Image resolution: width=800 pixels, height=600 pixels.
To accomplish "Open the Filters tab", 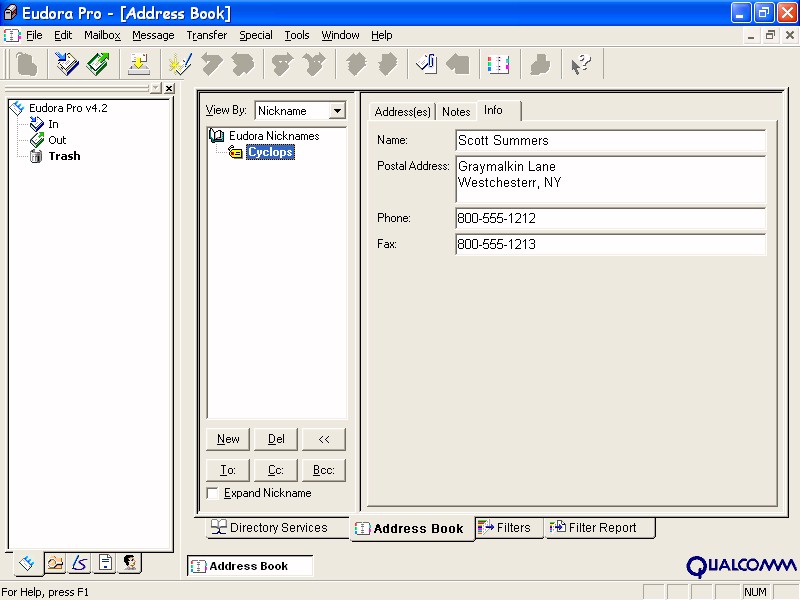I will (509, 528).
